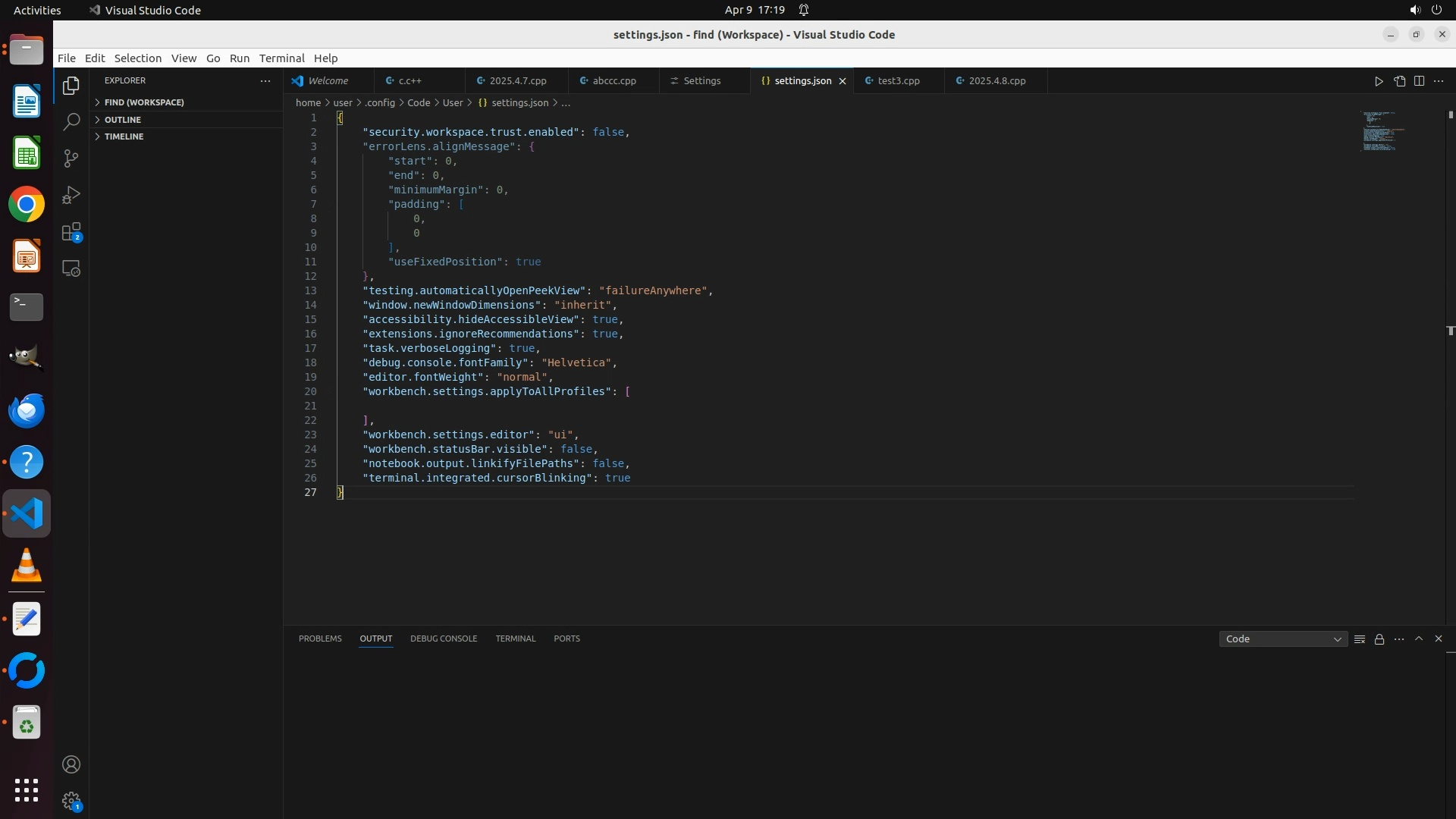Expand the TIMELINE section
The width and height of the screenshot is (1456, 819).
tap(124, 136)
